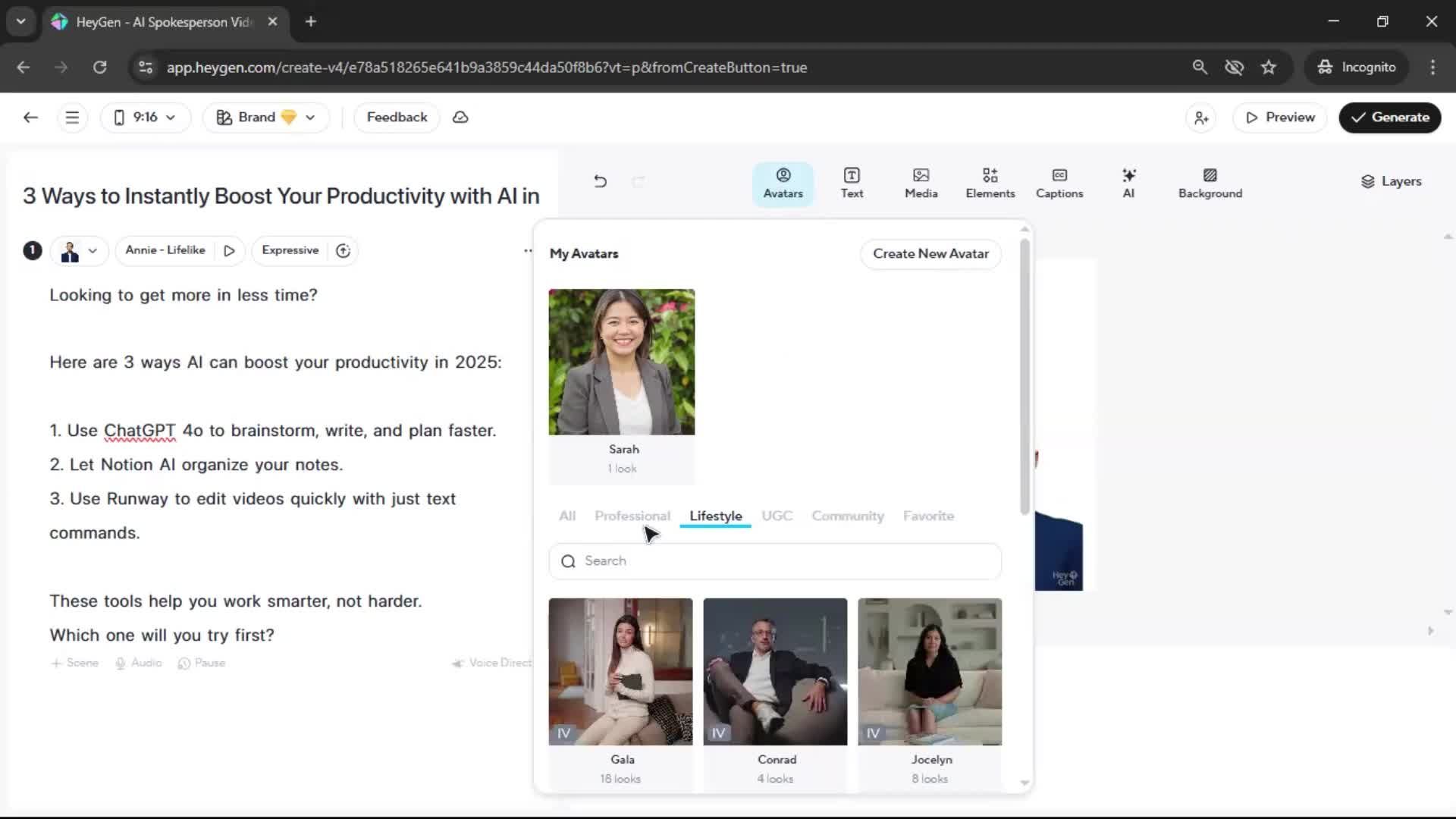
Task: Open the Captions tool
Action: pos(1059,183)
